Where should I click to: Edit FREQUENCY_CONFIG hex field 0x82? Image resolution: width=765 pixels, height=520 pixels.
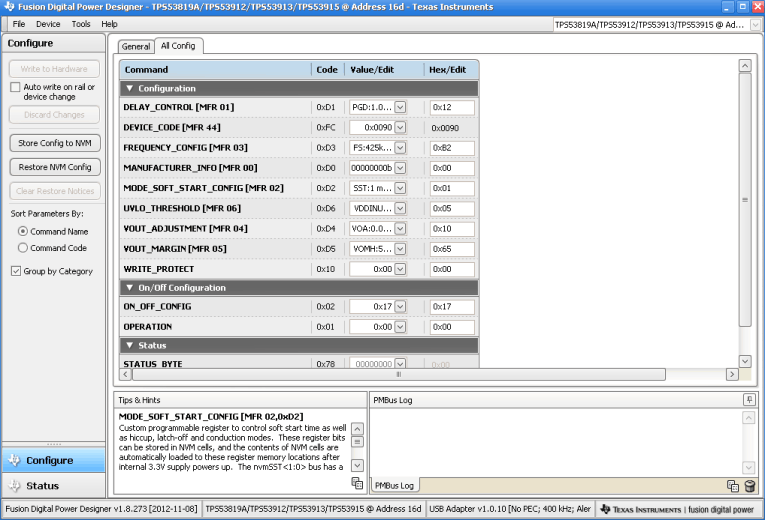coord(452,148)
